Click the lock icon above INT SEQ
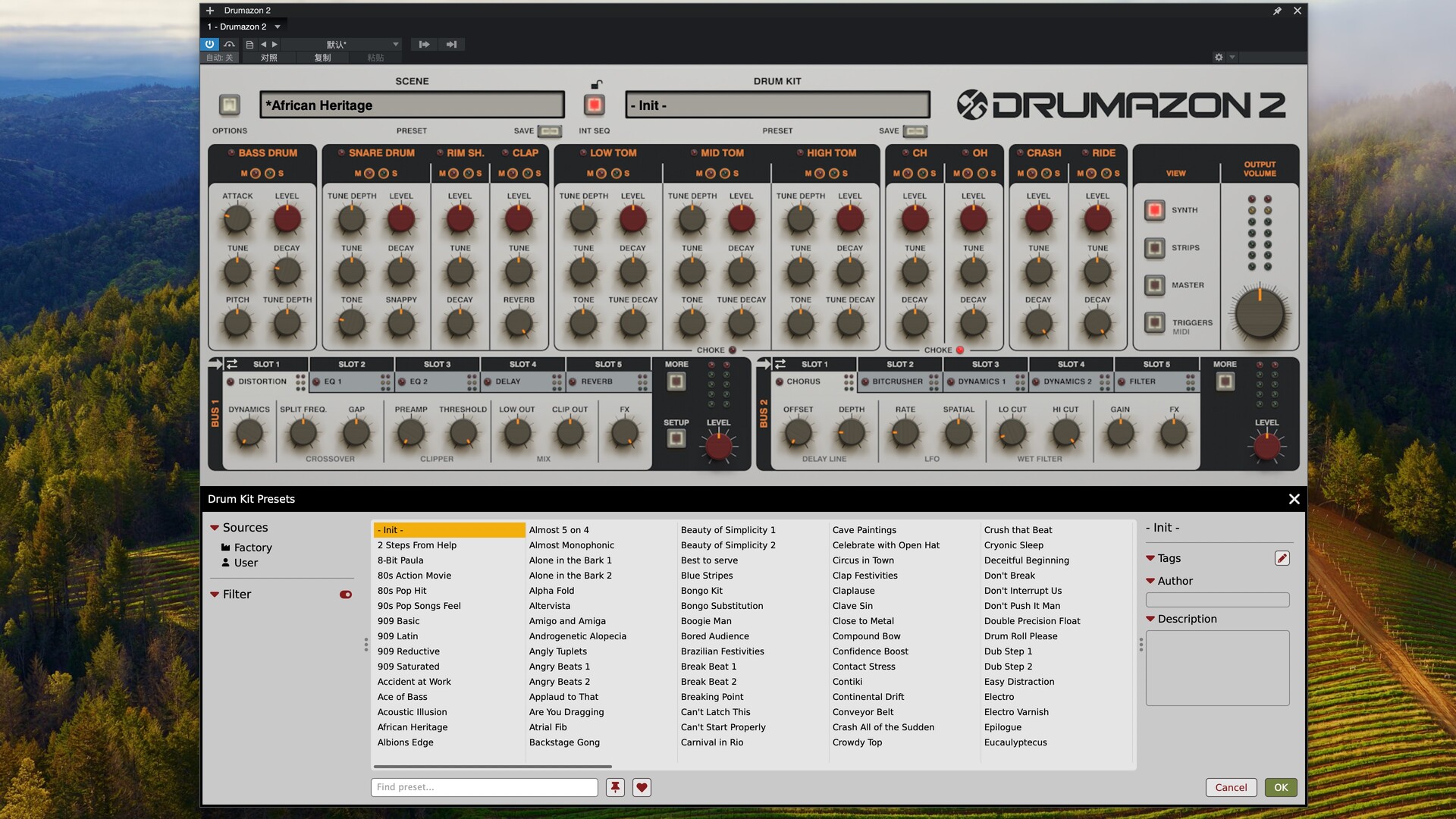1456x819 pixels. (597, 84)
